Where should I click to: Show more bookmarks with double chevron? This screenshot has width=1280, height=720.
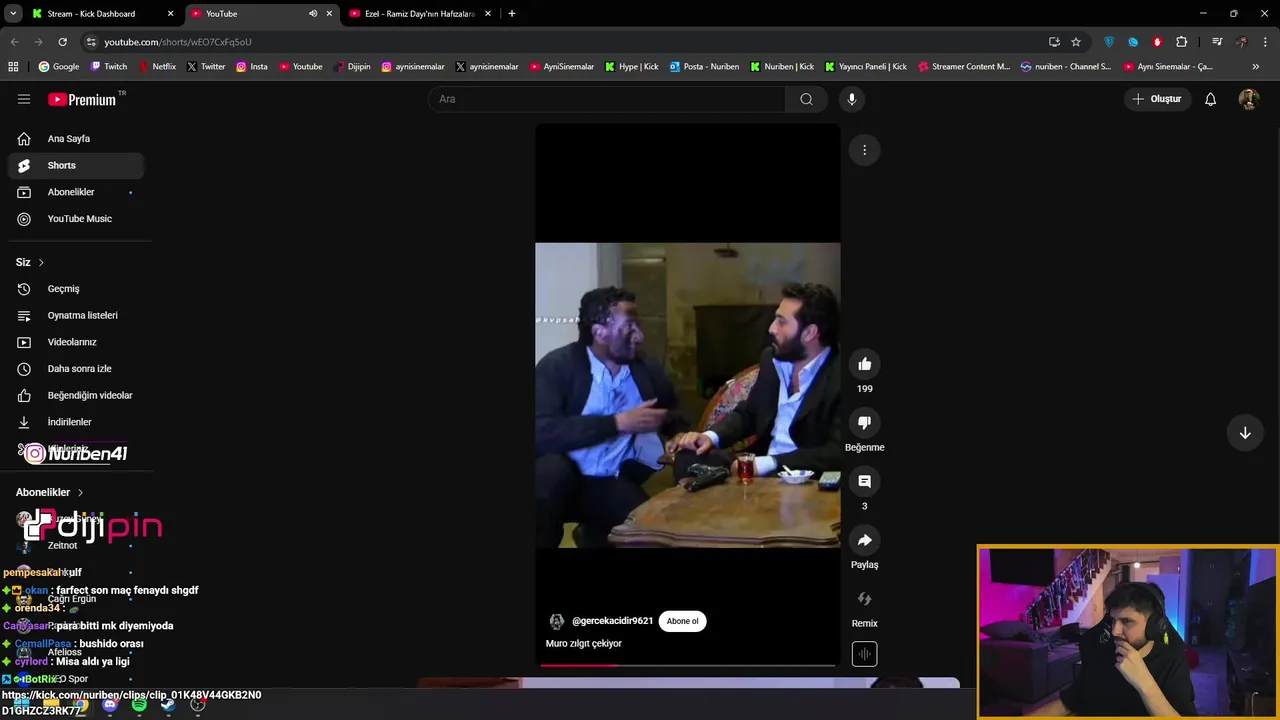coord(1256,67)
